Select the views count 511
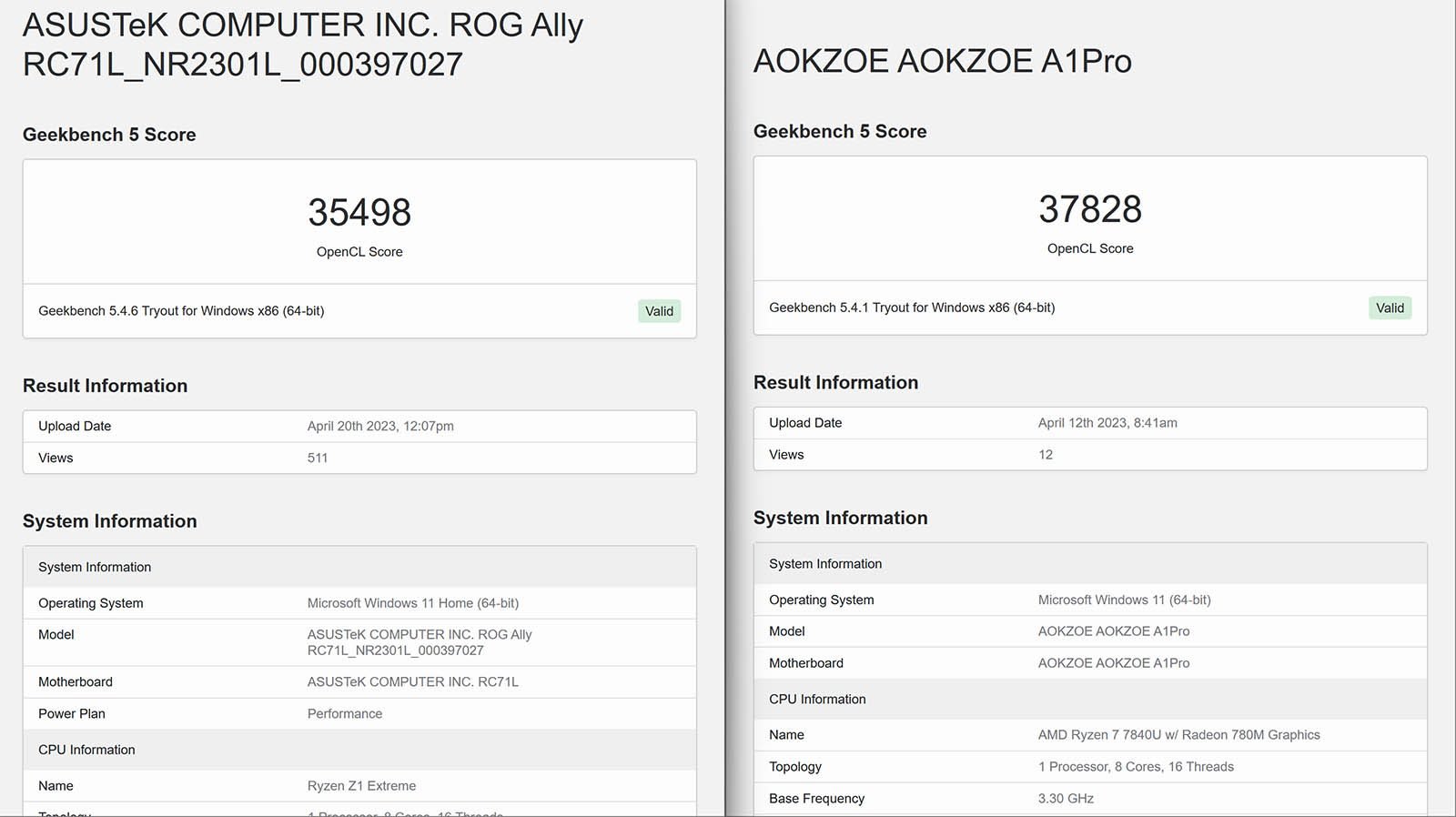 click(x=318, y=458)
